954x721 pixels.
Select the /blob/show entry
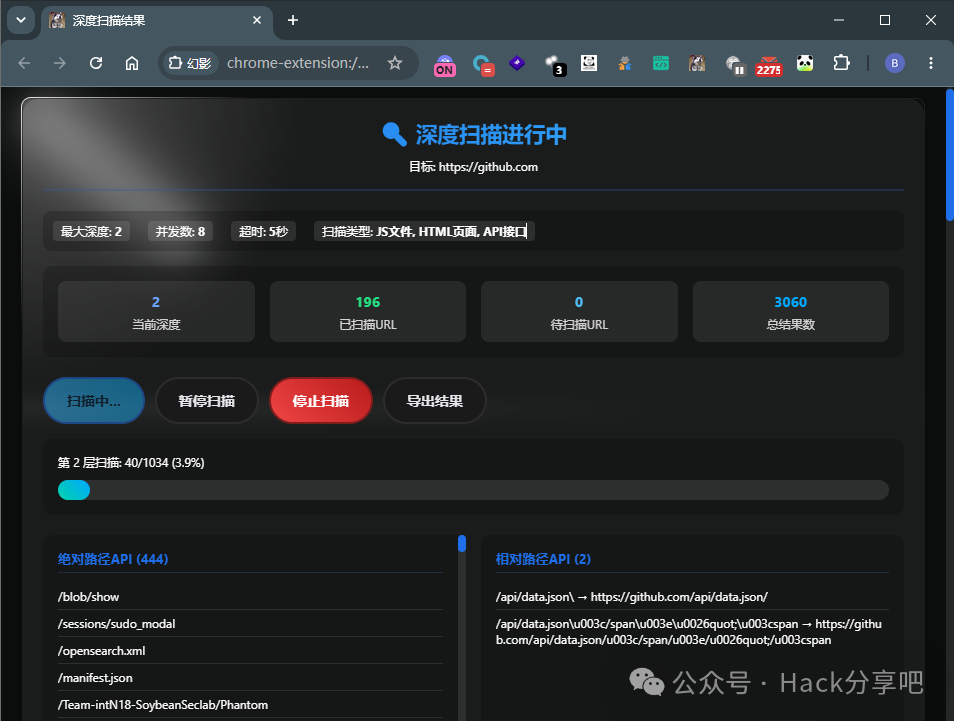(250, 597)
